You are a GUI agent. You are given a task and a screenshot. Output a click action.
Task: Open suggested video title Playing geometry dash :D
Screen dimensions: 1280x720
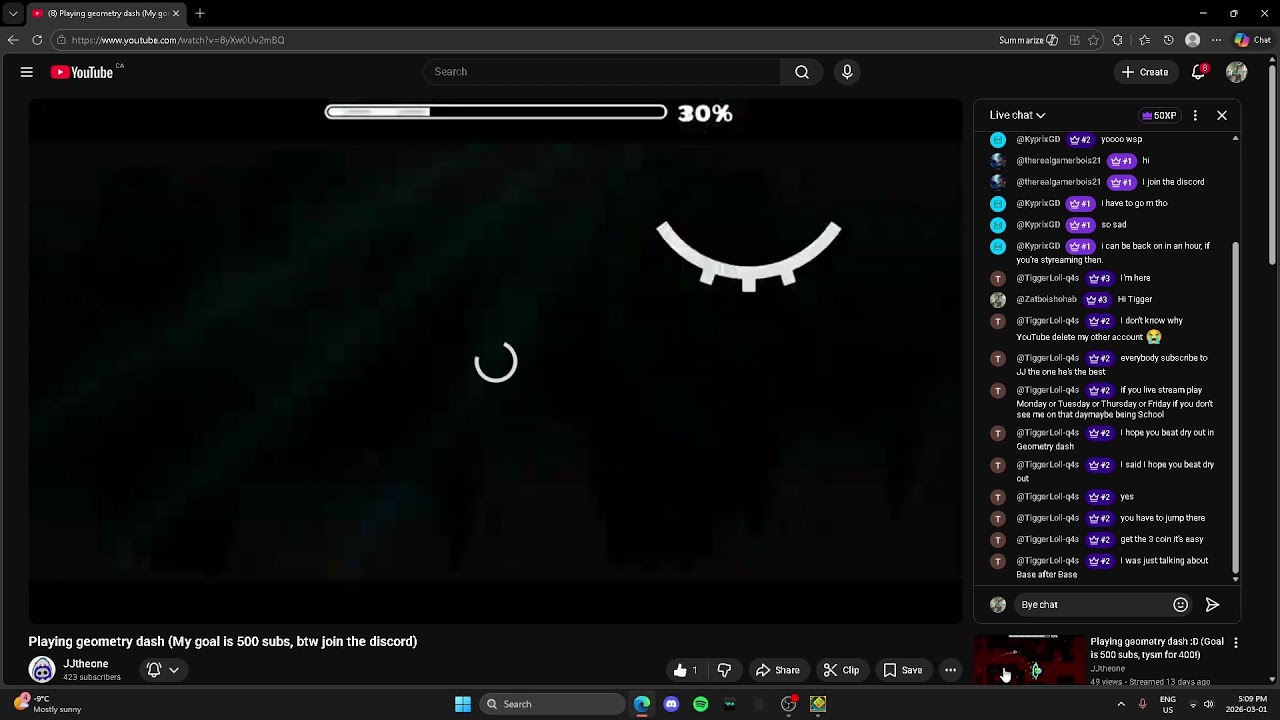click(1157, 648)
